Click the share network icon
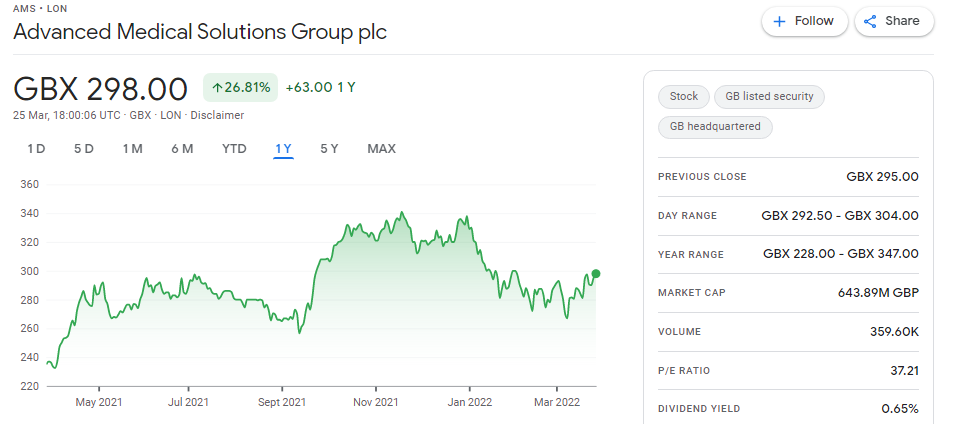The width and height of the screenshot is (954, 424). coord(871,22)
